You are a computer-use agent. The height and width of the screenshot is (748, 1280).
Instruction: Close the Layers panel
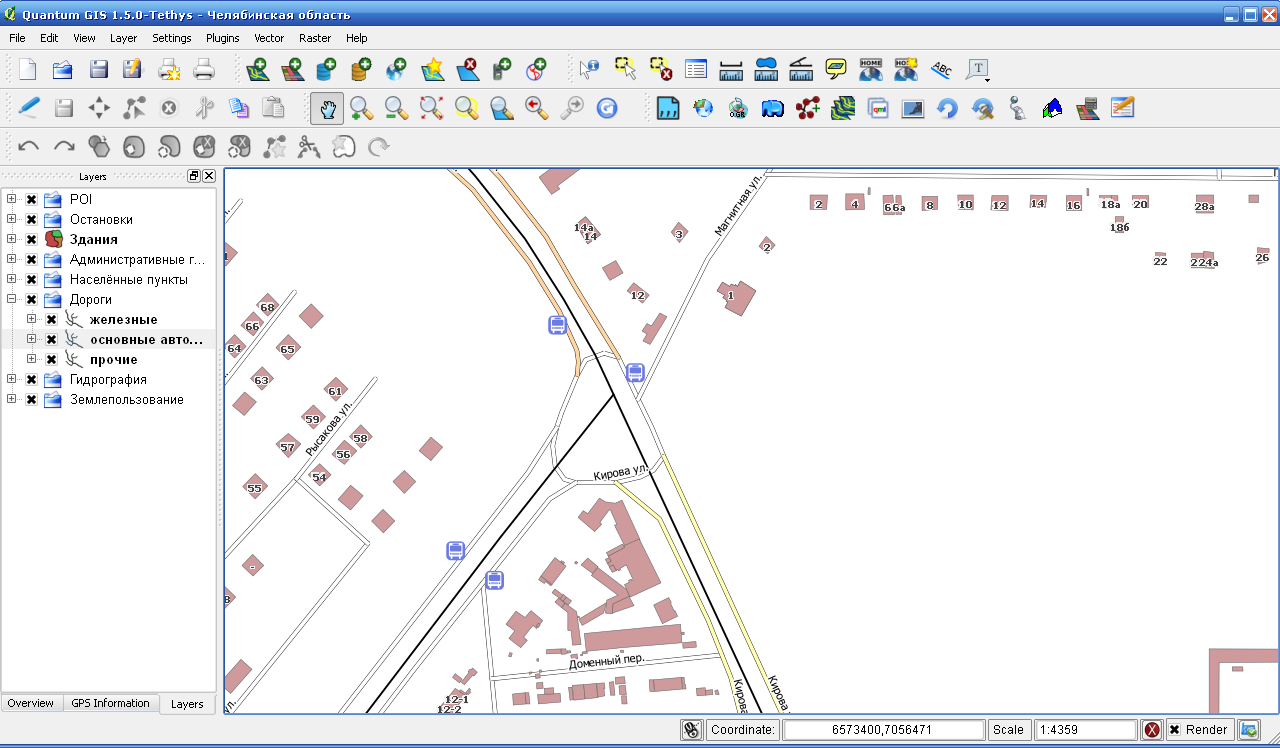coord(209,176)
